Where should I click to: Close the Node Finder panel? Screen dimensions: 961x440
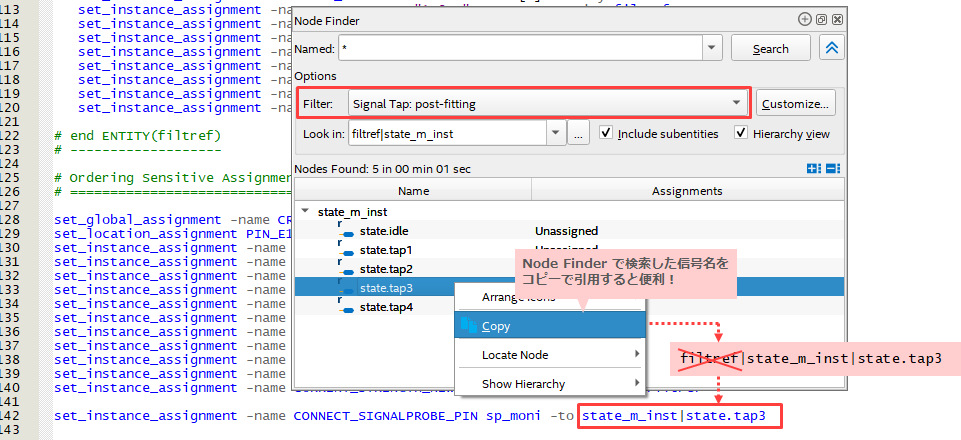coord(837,20)
